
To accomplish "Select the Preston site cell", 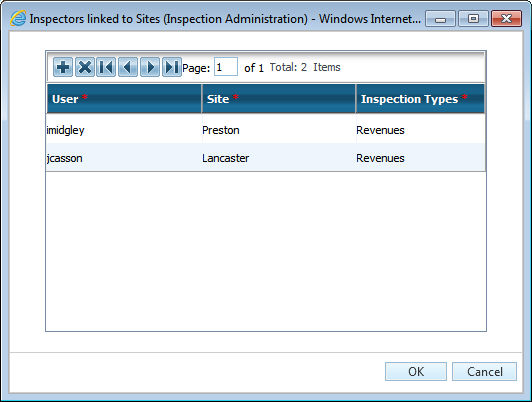I will 279,130.
